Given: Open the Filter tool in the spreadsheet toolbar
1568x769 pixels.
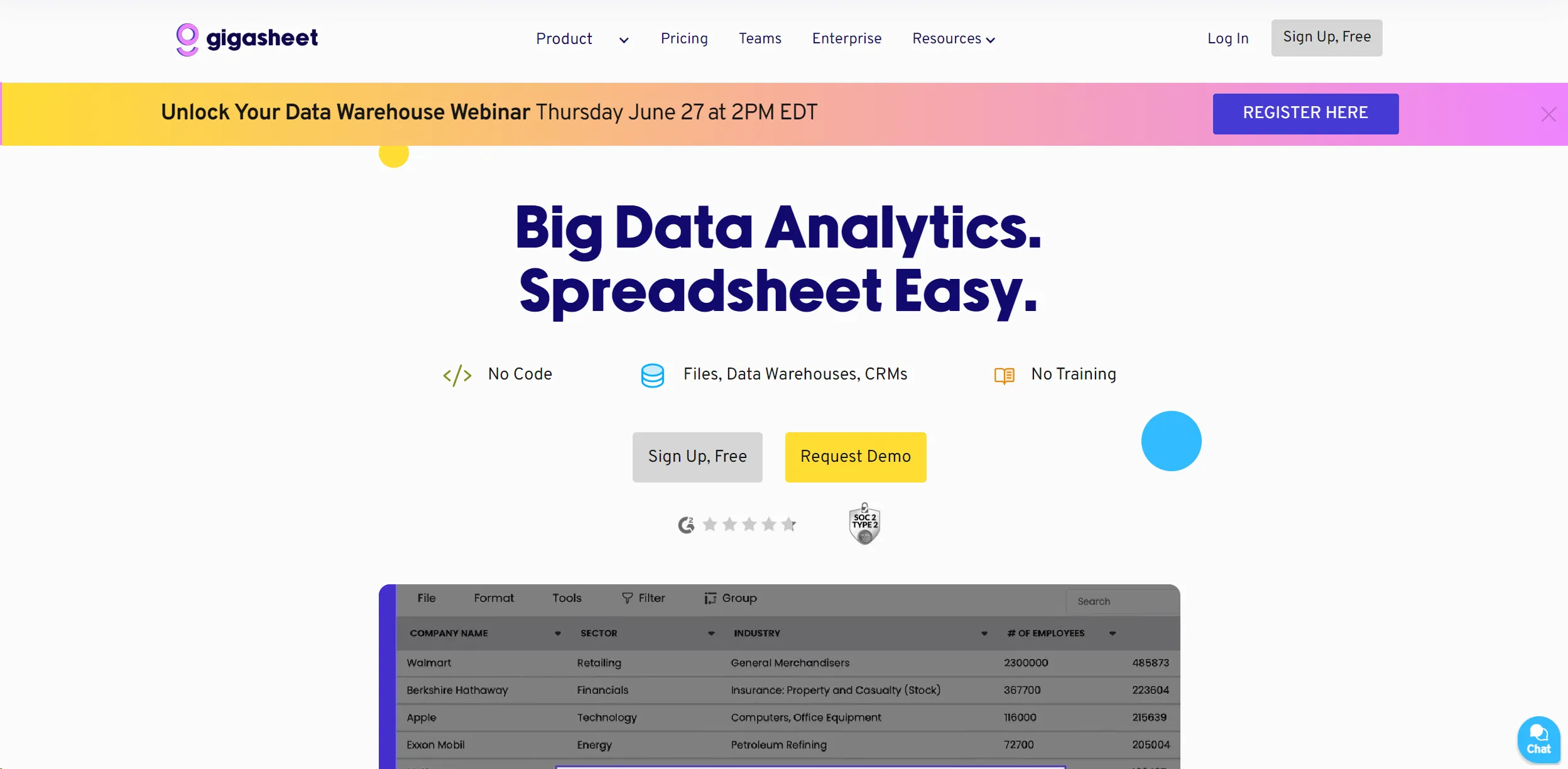Looking at the screenshot, I should [x=643, y=598].
